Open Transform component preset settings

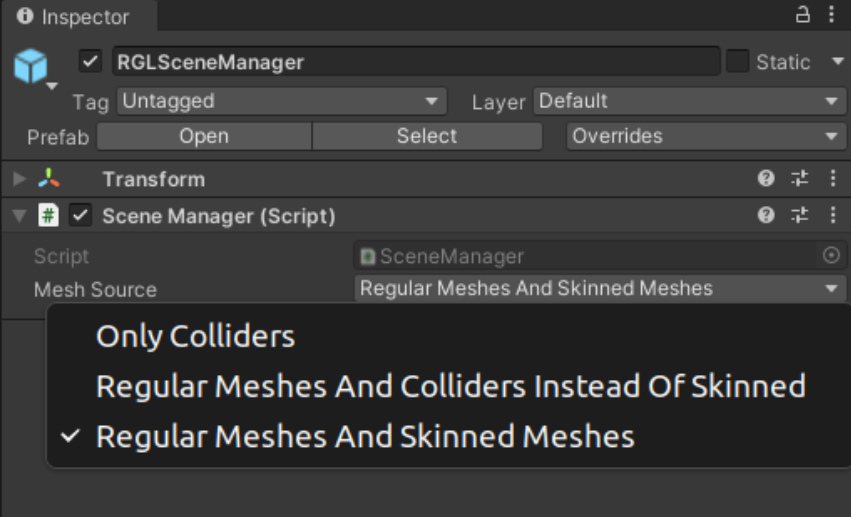click(799, 179)
